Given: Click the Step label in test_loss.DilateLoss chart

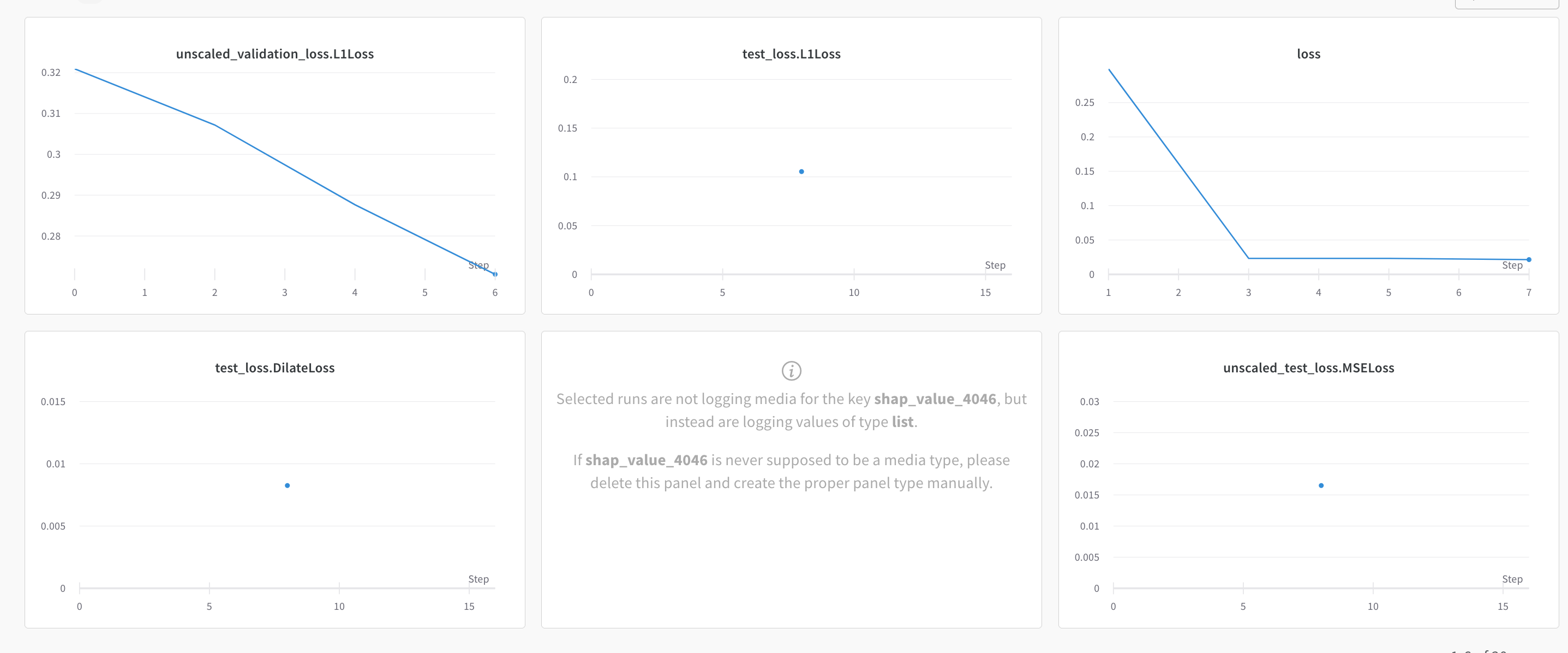Looking at the screenshot, I should tap(478, 579).
